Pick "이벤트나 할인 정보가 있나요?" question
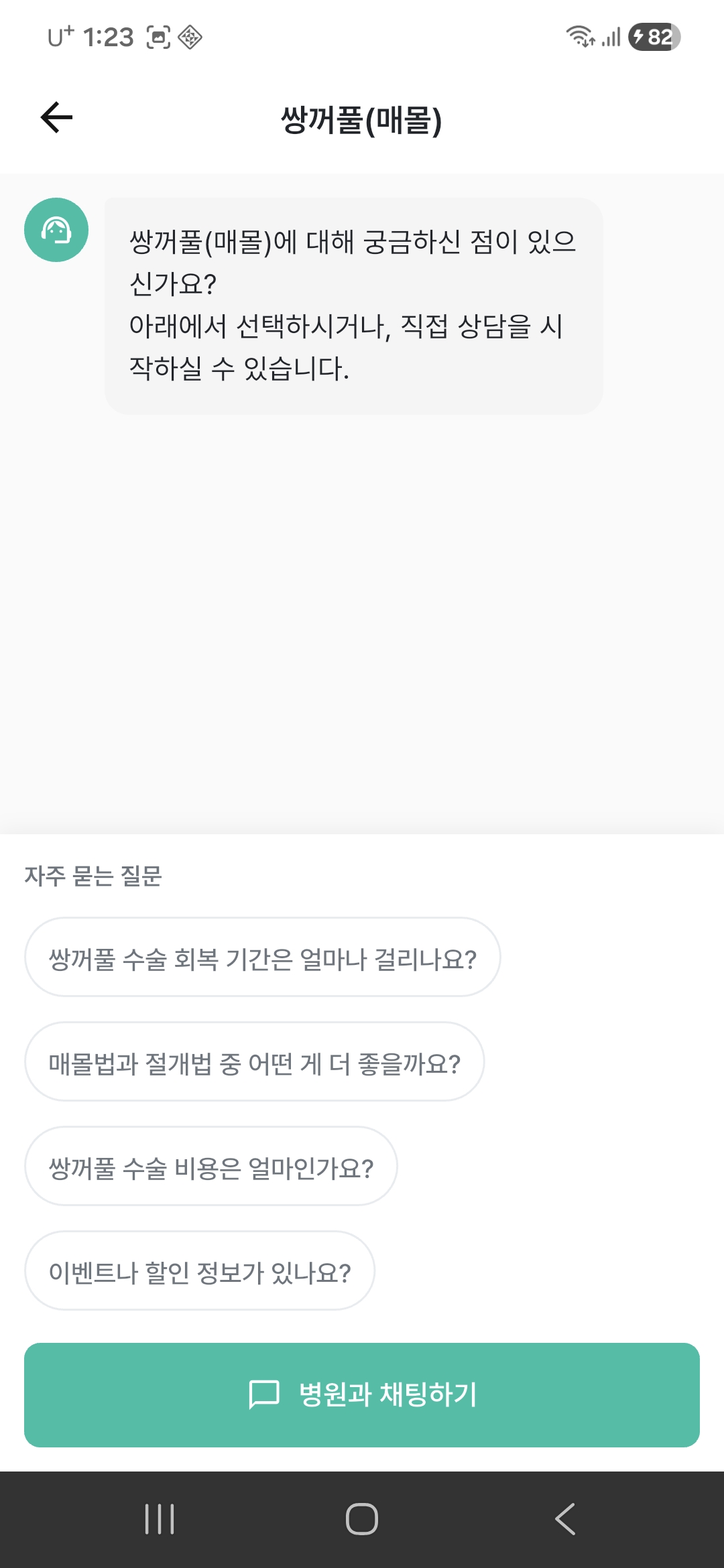The height and width of the screenshot is (1568, 724). pyautogui.click(x=199, y=1271)
